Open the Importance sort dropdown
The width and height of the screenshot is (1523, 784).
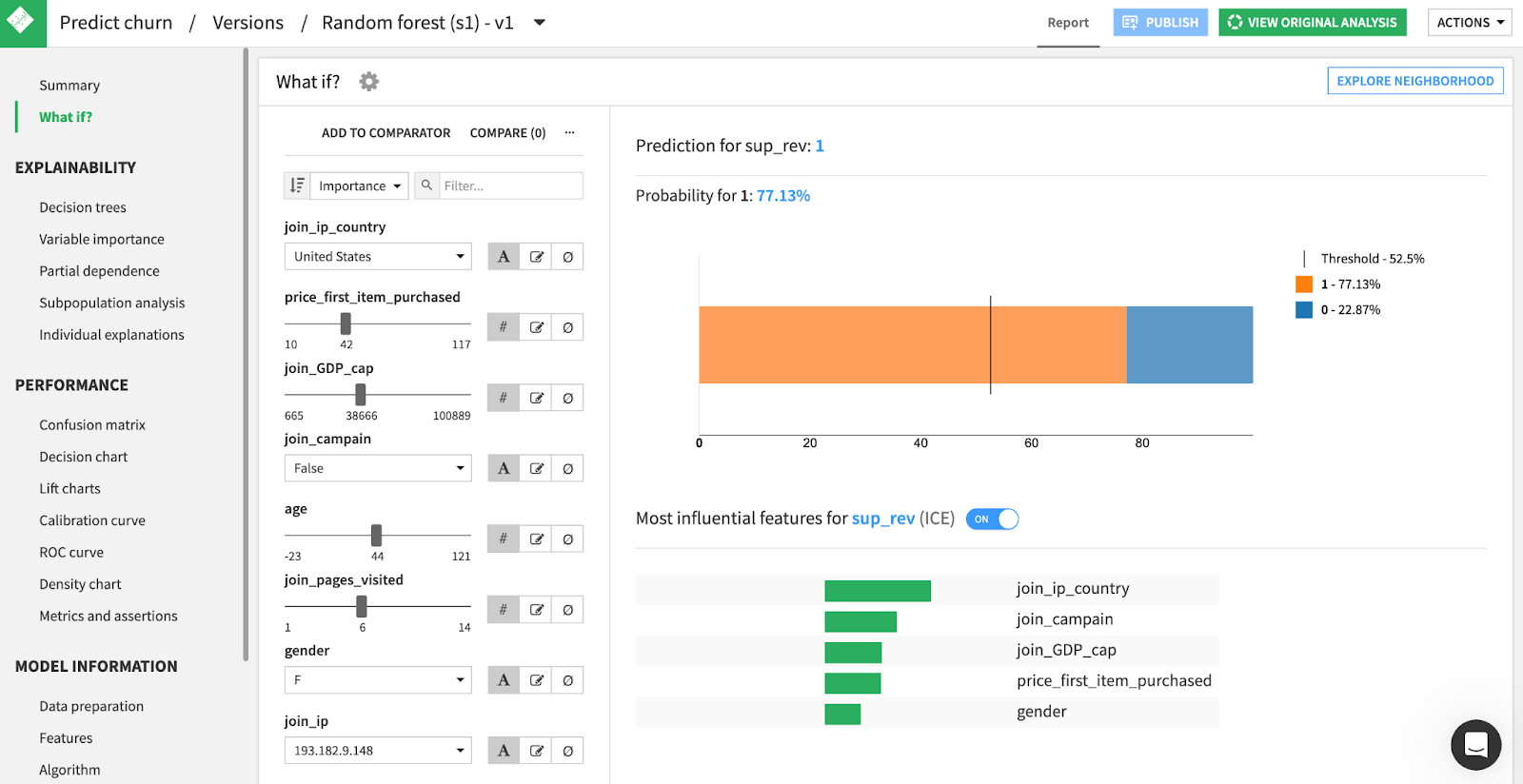[x=359, y=186]
